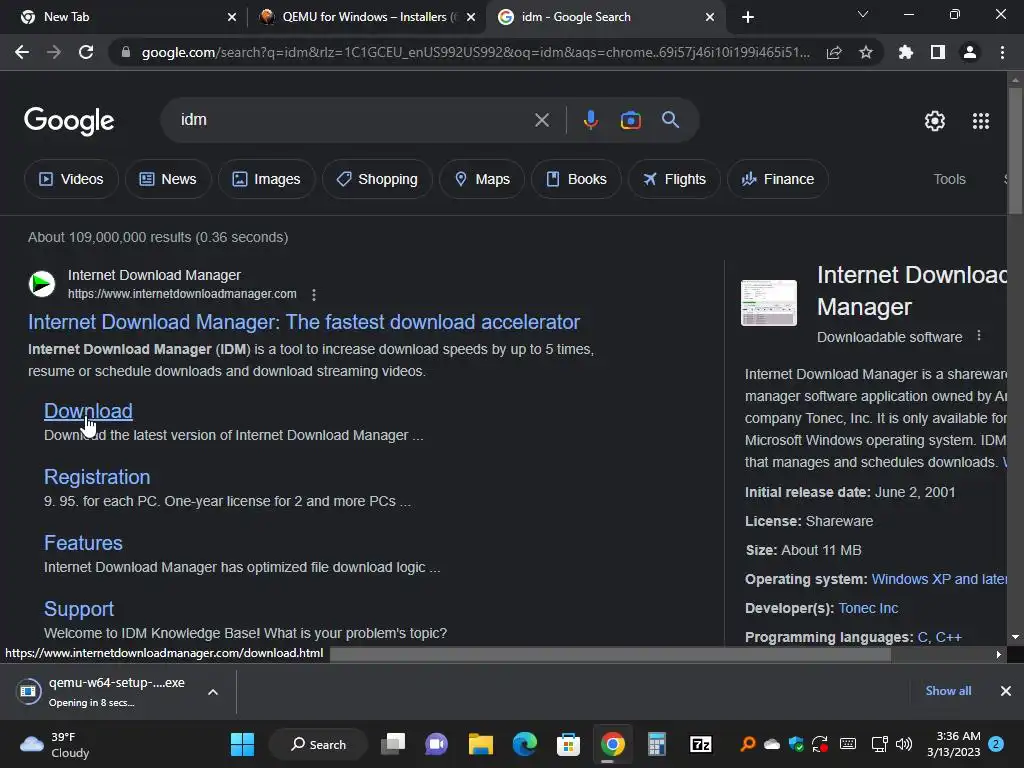
Task: Click the volume icon in the system tray
Action: pos(904,744)
